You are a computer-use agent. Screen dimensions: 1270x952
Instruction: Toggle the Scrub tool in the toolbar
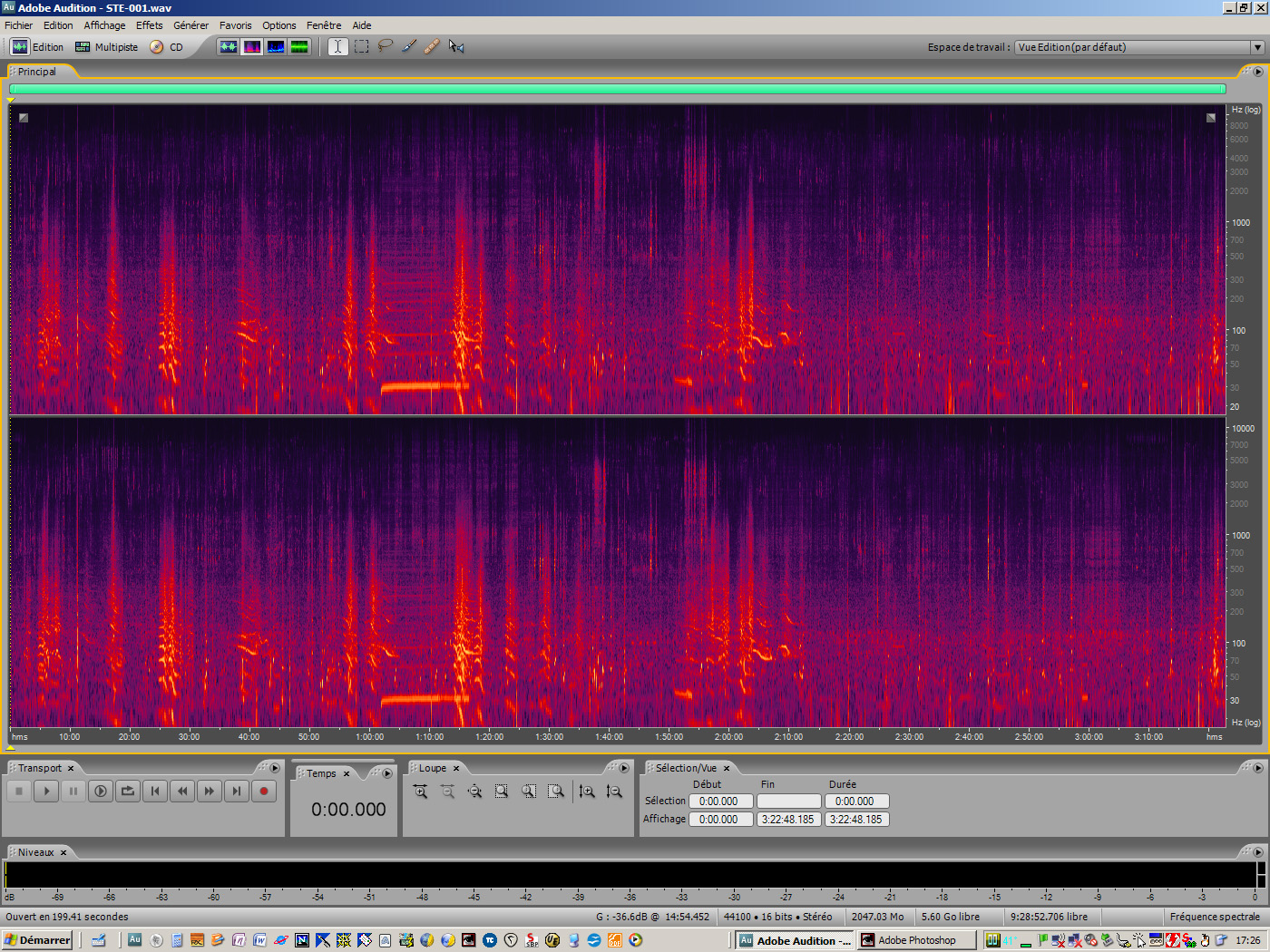[x=456, y=46]
